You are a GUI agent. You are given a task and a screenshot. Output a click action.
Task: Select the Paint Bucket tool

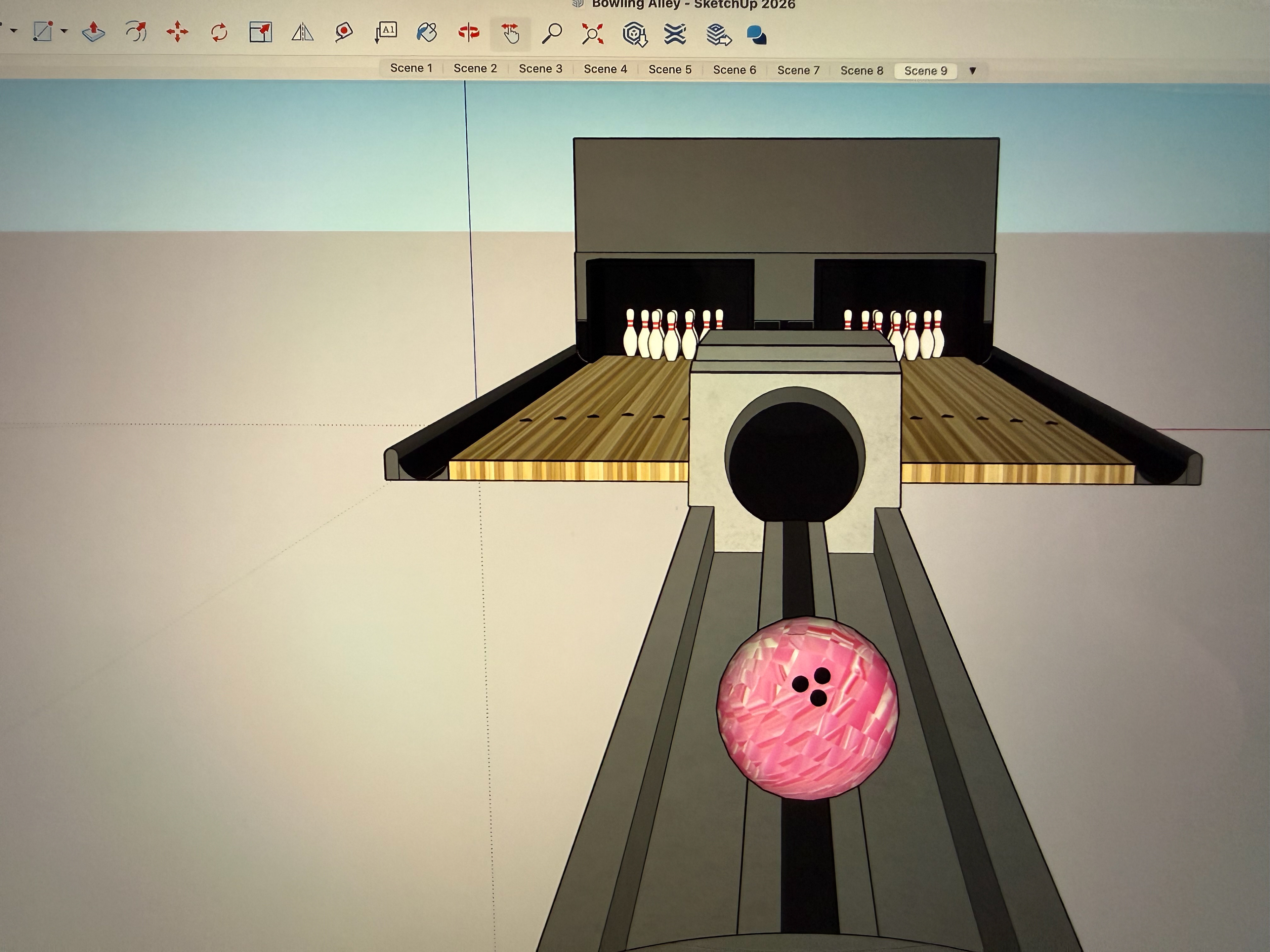coord(427,33)
